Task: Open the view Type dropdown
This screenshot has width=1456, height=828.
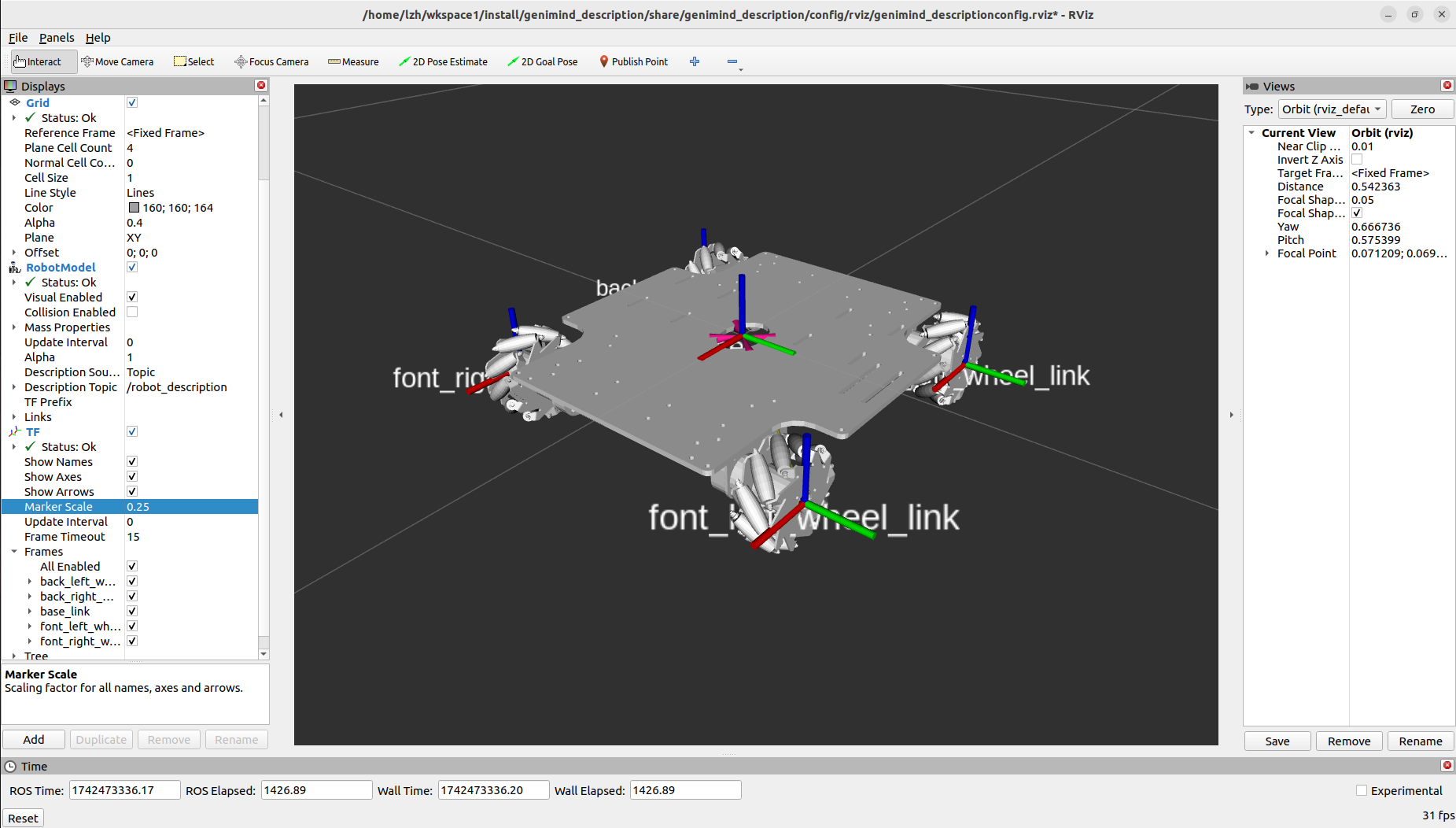Action: pyautogui.click(x=1331, y=109)
